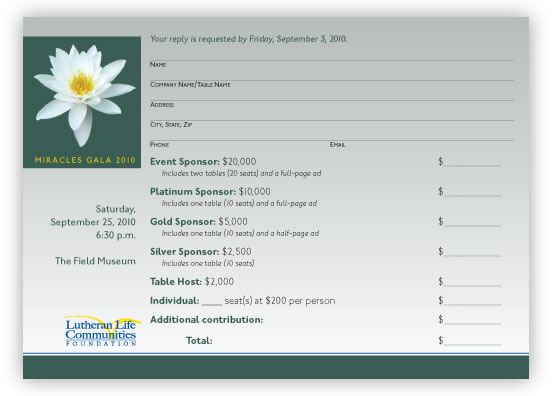Click "Includes two tables (20 seats)" text
The image size is (552, 396).
coord(210,174)
